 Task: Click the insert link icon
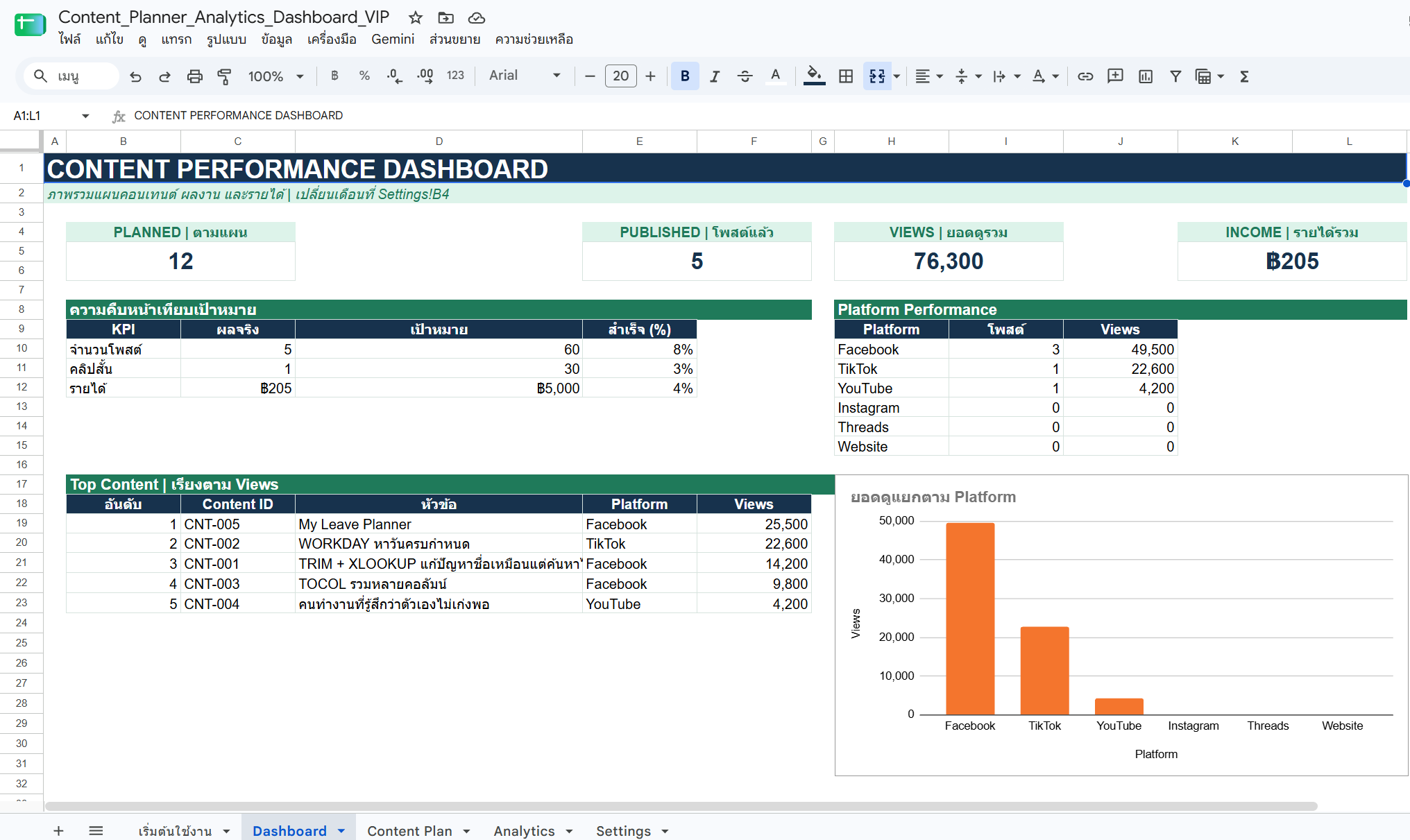click(1085, 76)
